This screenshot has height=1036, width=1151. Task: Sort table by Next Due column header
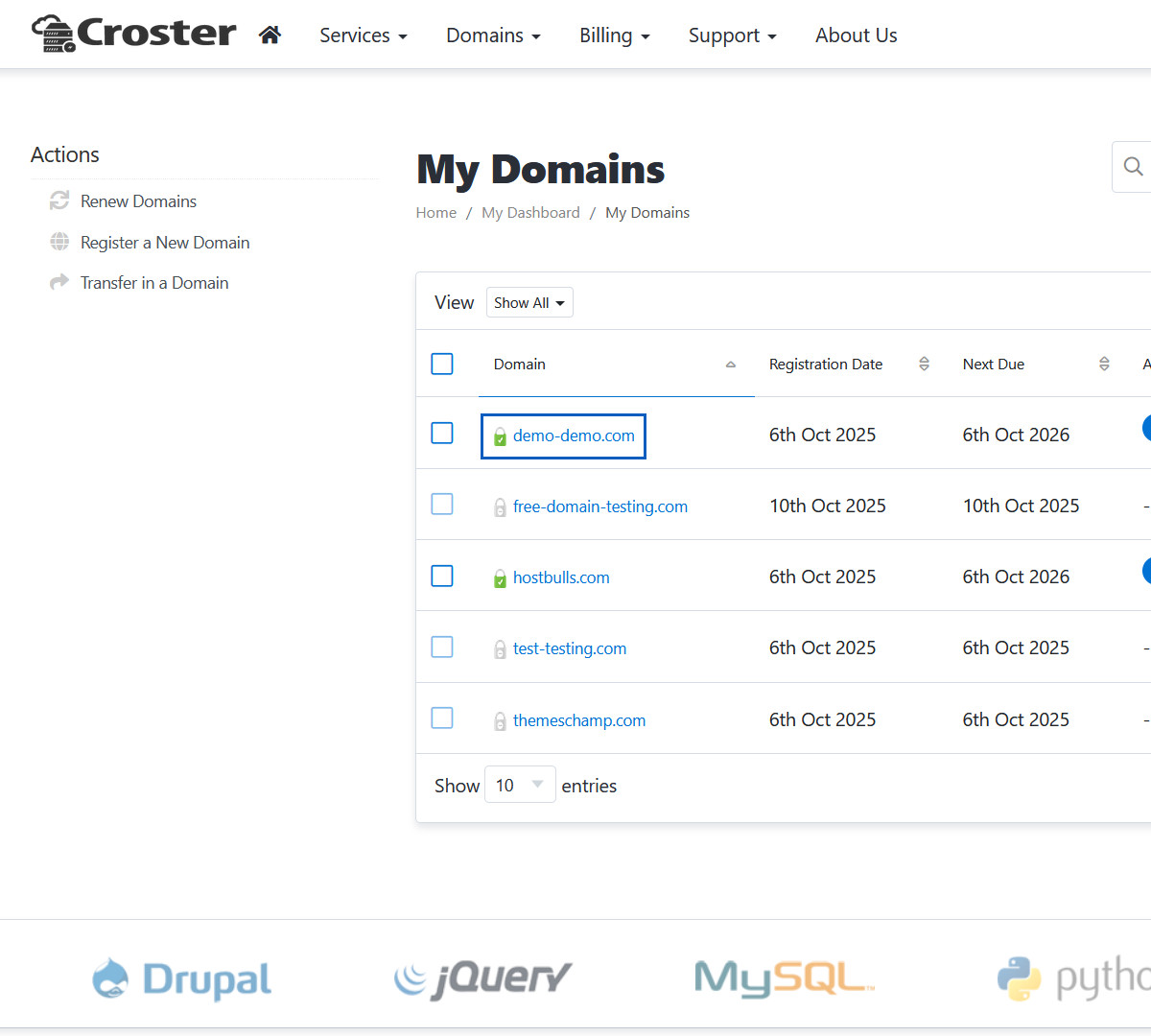994,365
